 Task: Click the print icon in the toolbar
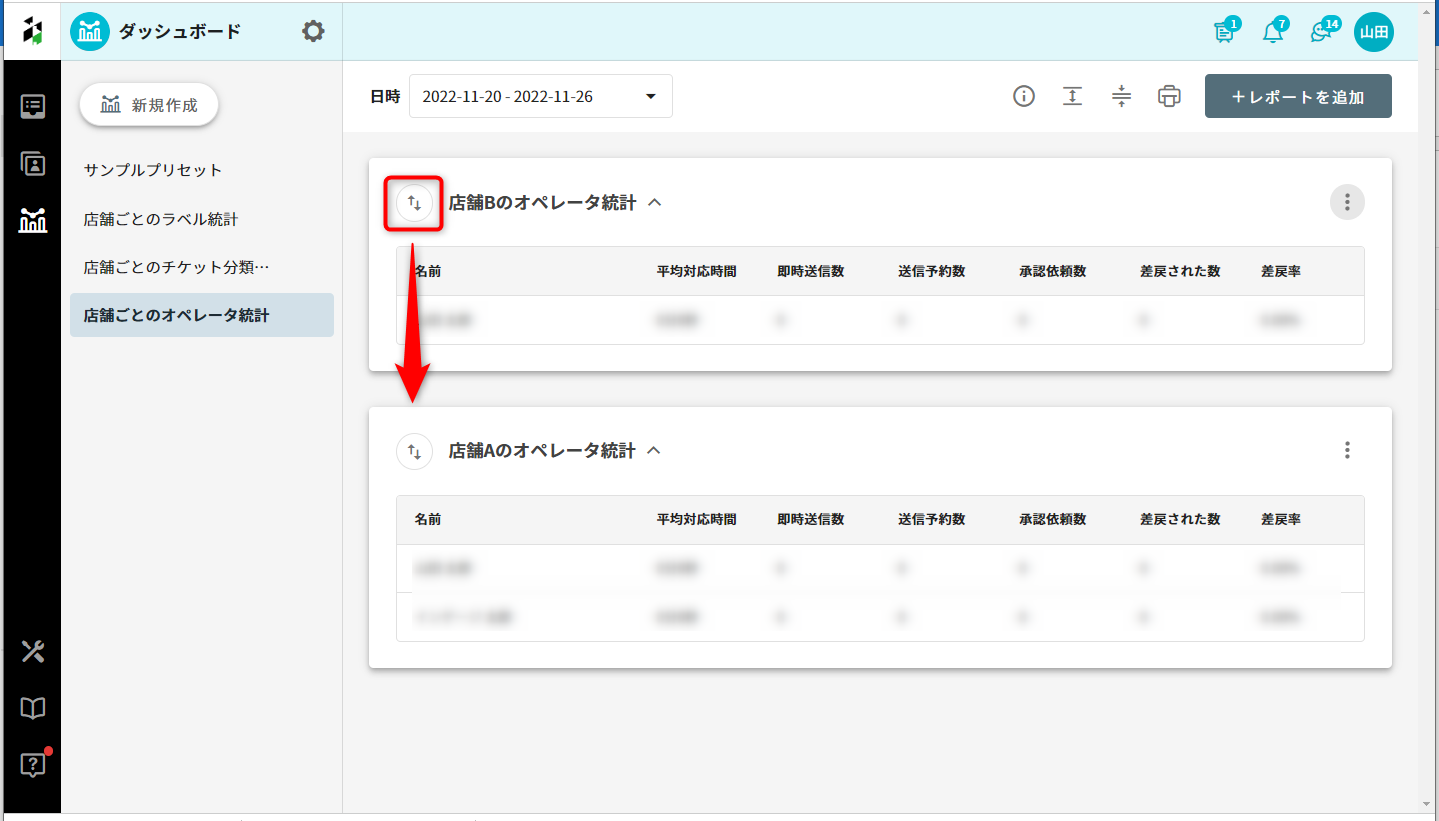tap(1169, 97)
